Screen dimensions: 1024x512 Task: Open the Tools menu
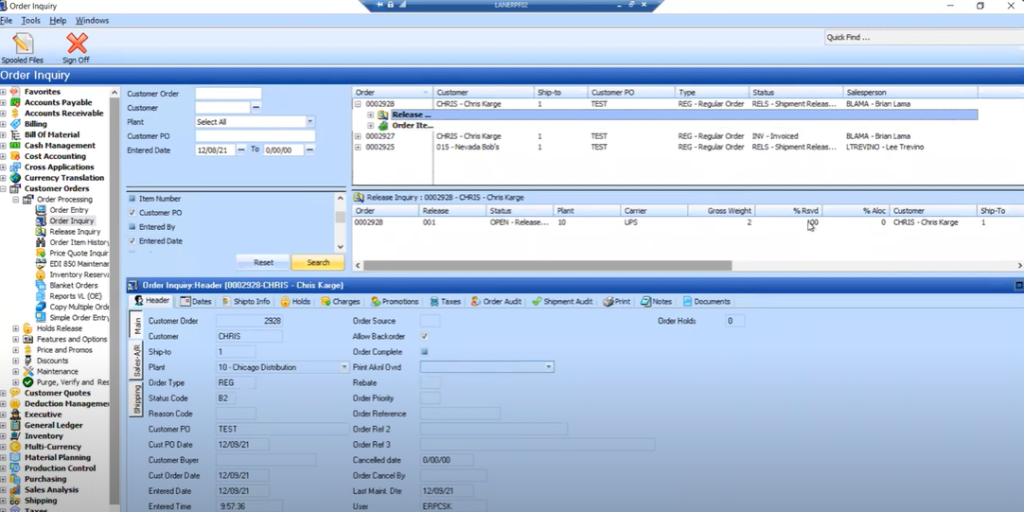point(31,21)
